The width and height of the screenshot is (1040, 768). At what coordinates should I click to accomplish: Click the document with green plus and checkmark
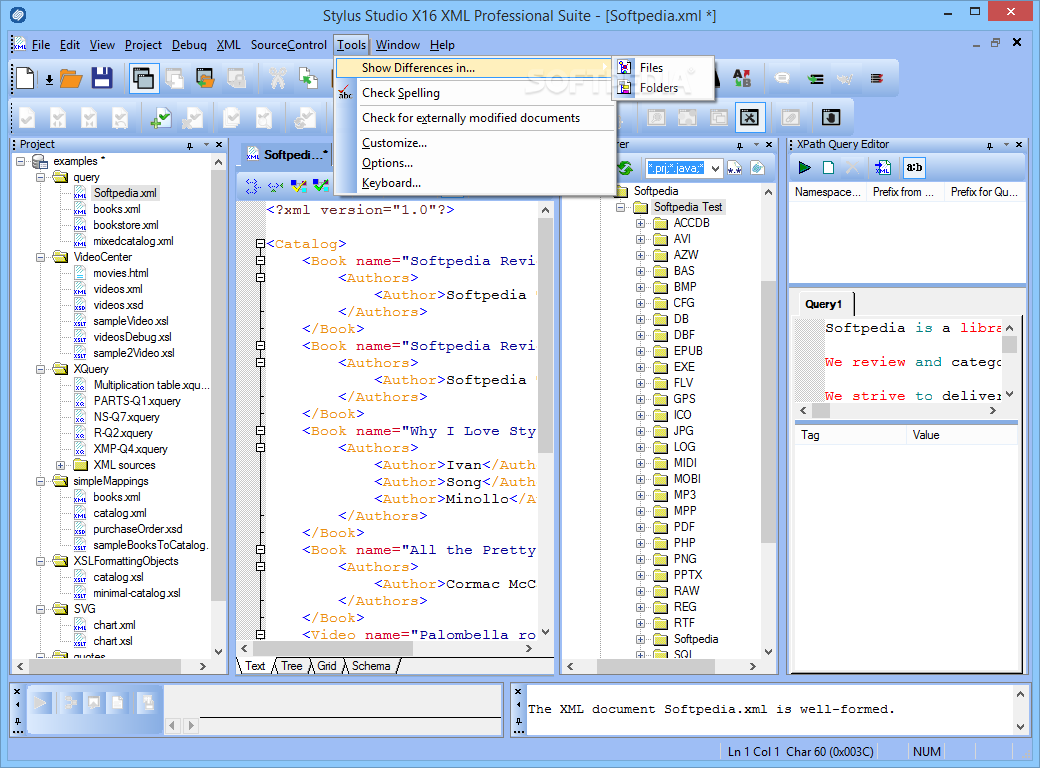(161, 118)
